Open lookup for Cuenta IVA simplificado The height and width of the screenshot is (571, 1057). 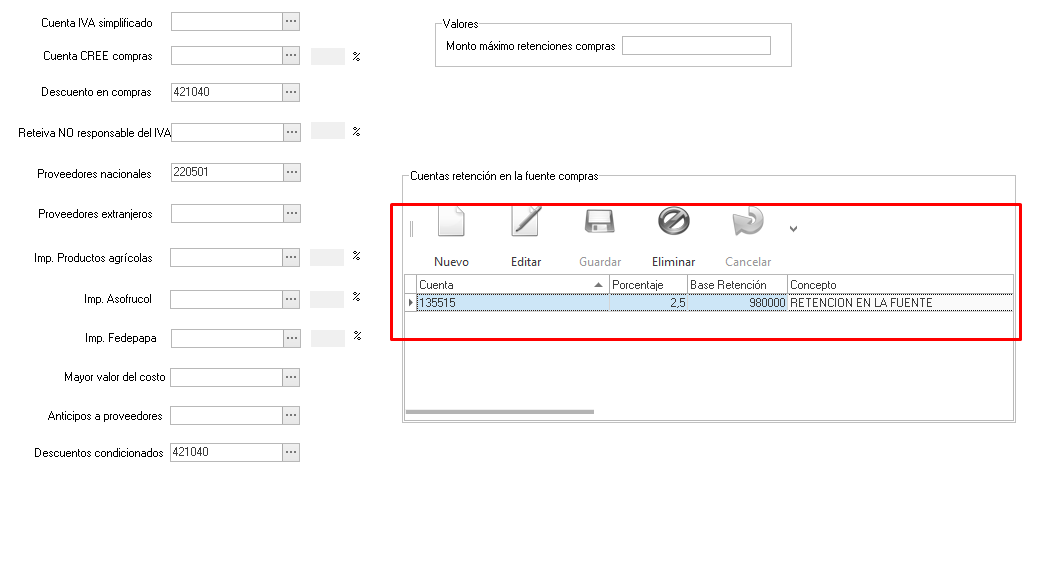(x=291, y=21)
